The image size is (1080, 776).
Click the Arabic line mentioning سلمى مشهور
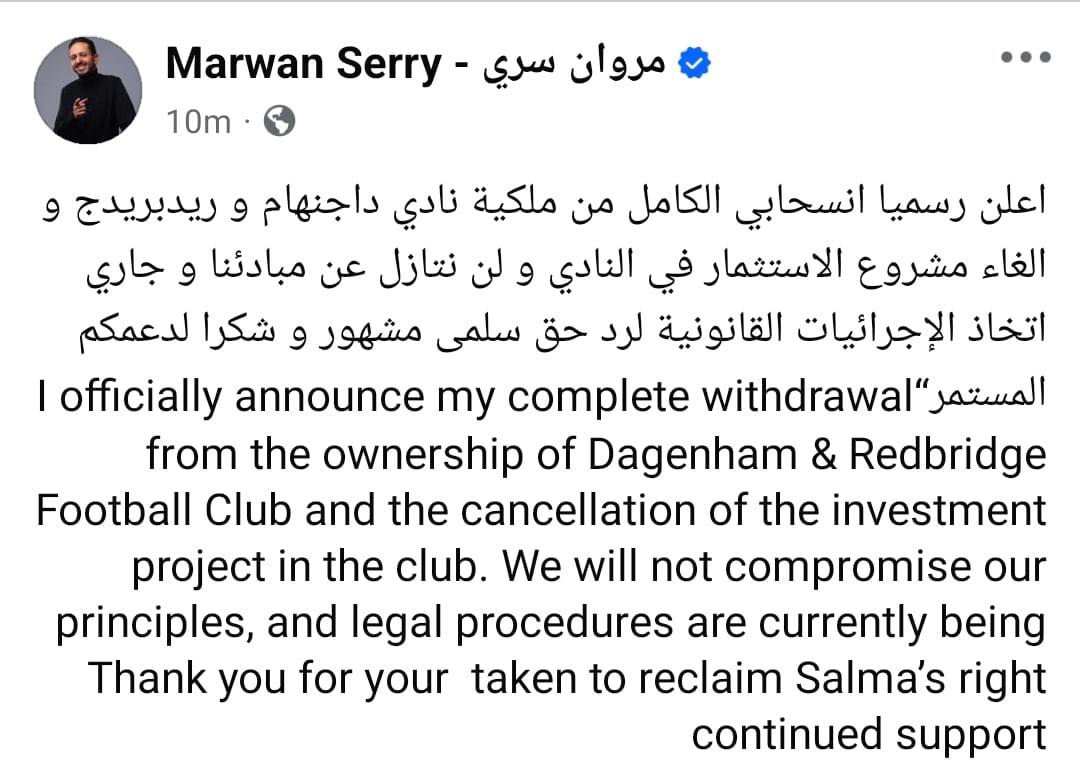pos(563,328)
